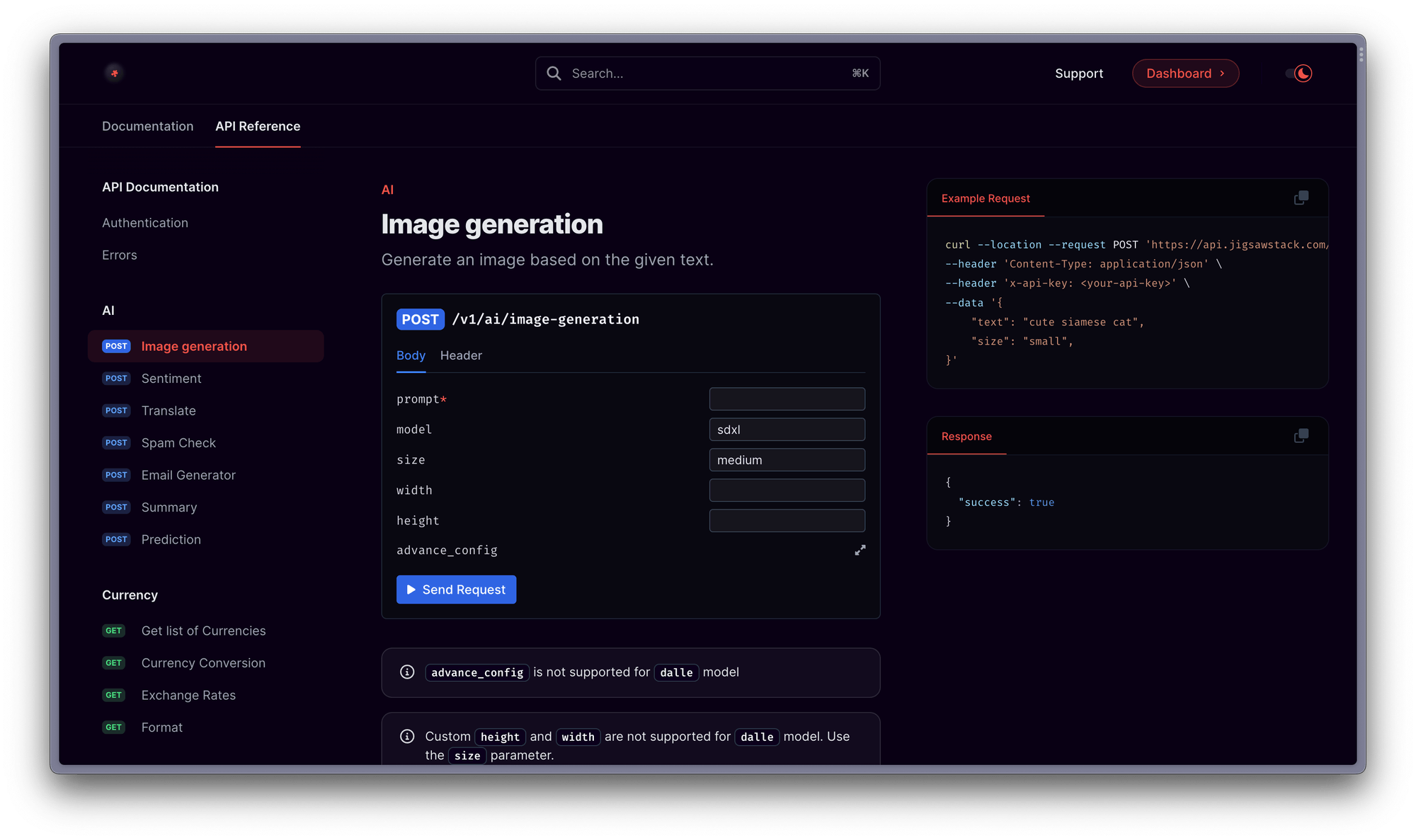Viewport: 1416px width, 840px height.
Task: Click the copy icon in Response panel
Action: 1301,436
